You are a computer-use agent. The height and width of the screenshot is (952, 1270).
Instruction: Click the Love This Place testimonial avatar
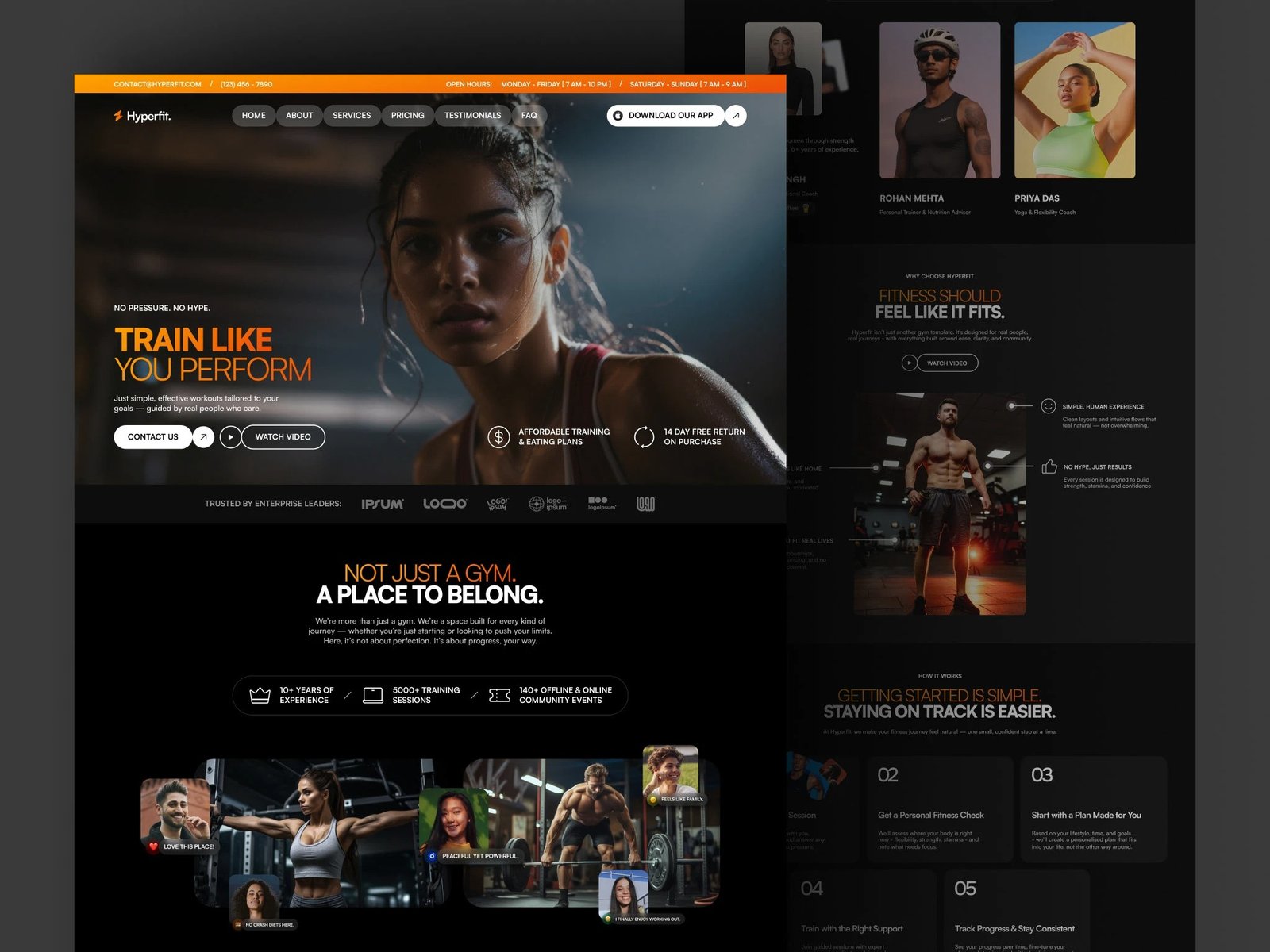[175, 811]
